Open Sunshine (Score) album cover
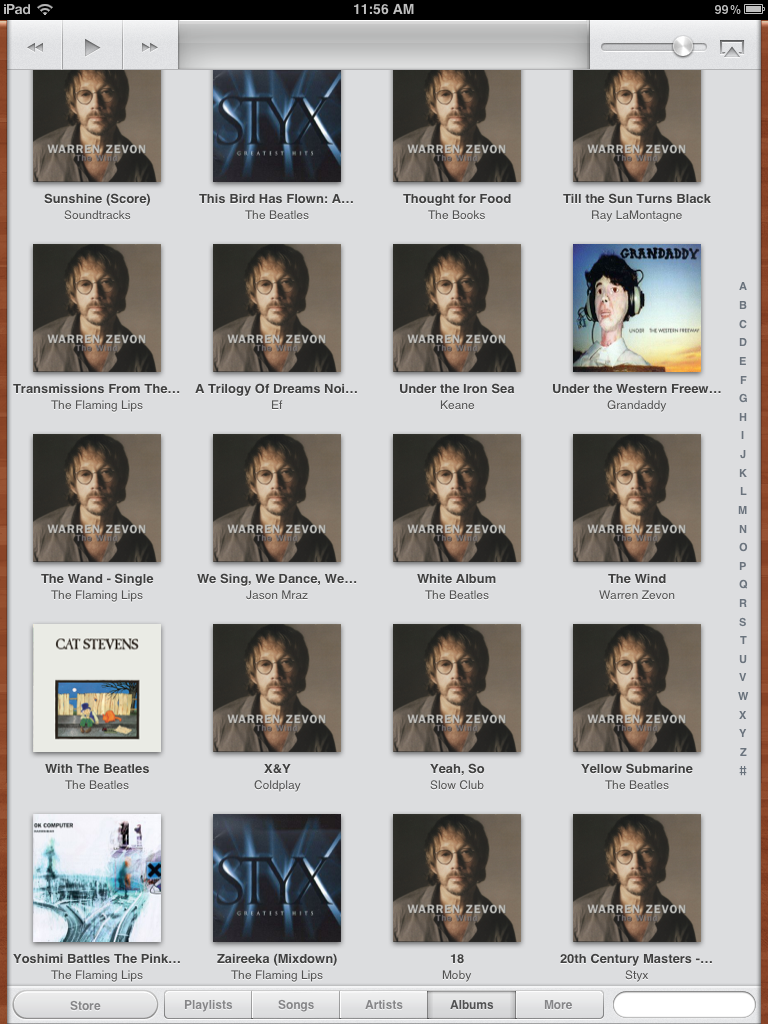 (97, 126)
